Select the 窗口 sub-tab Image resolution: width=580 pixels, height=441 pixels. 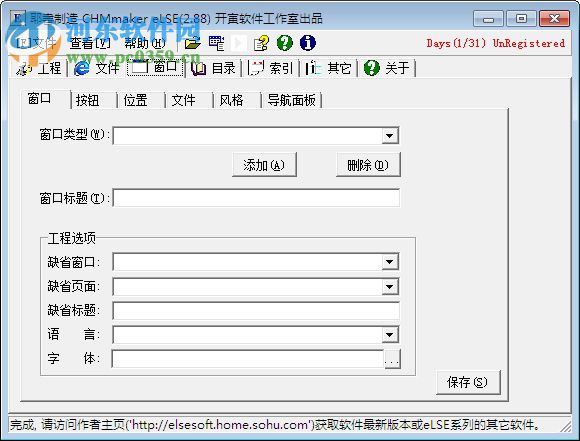tap(45, 99)
